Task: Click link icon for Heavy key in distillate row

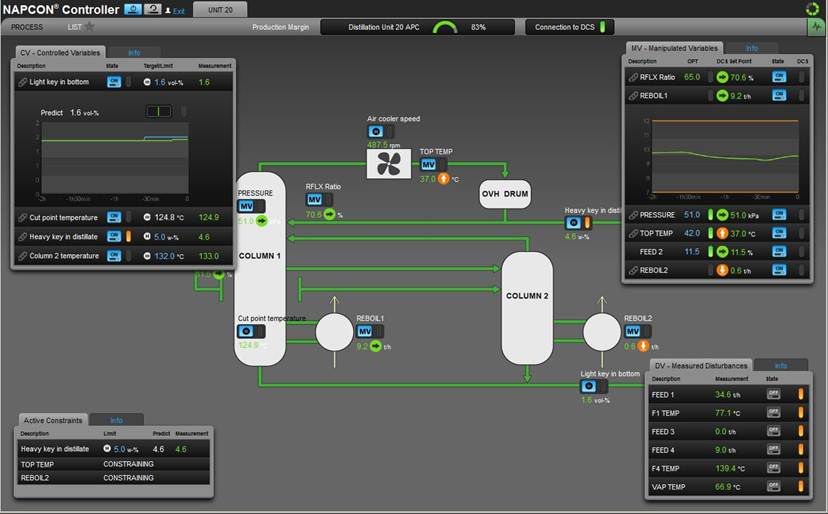Action: click(x=22, y=237)
